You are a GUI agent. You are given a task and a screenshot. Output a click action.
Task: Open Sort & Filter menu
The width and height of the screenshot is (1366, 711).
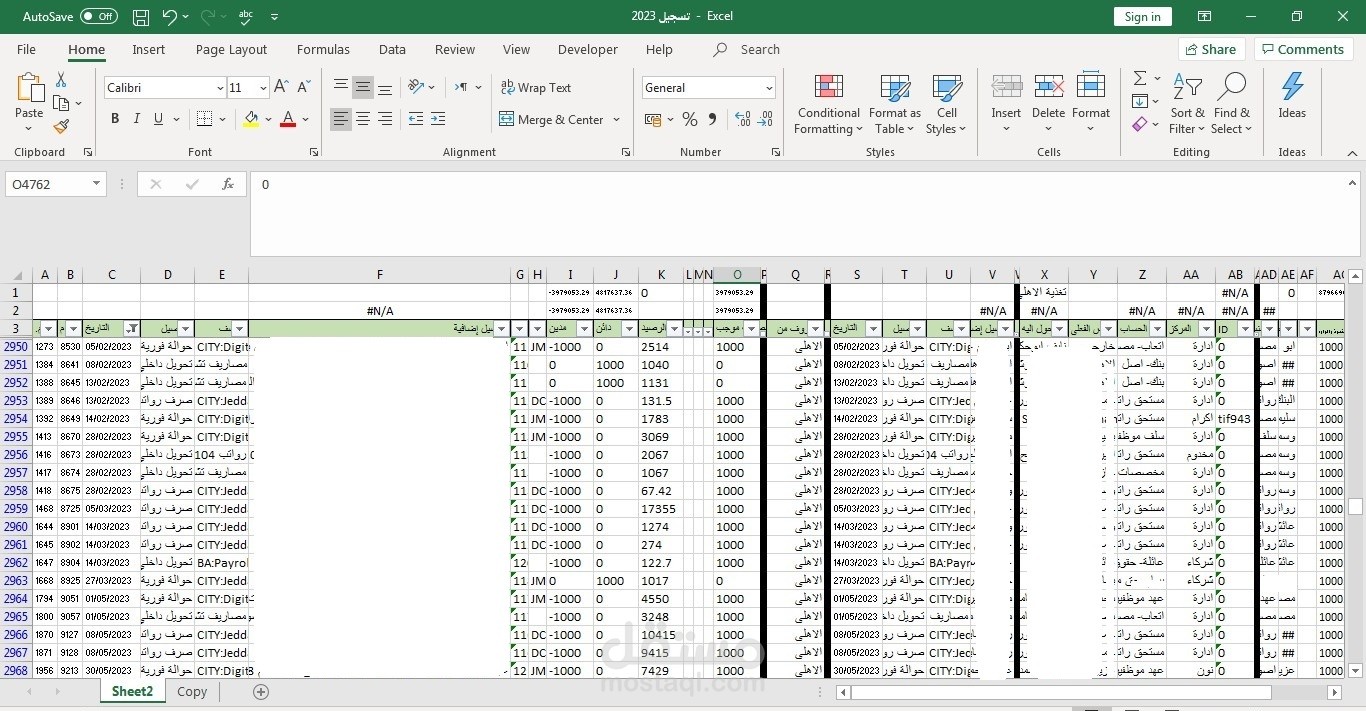point(1188,104)
